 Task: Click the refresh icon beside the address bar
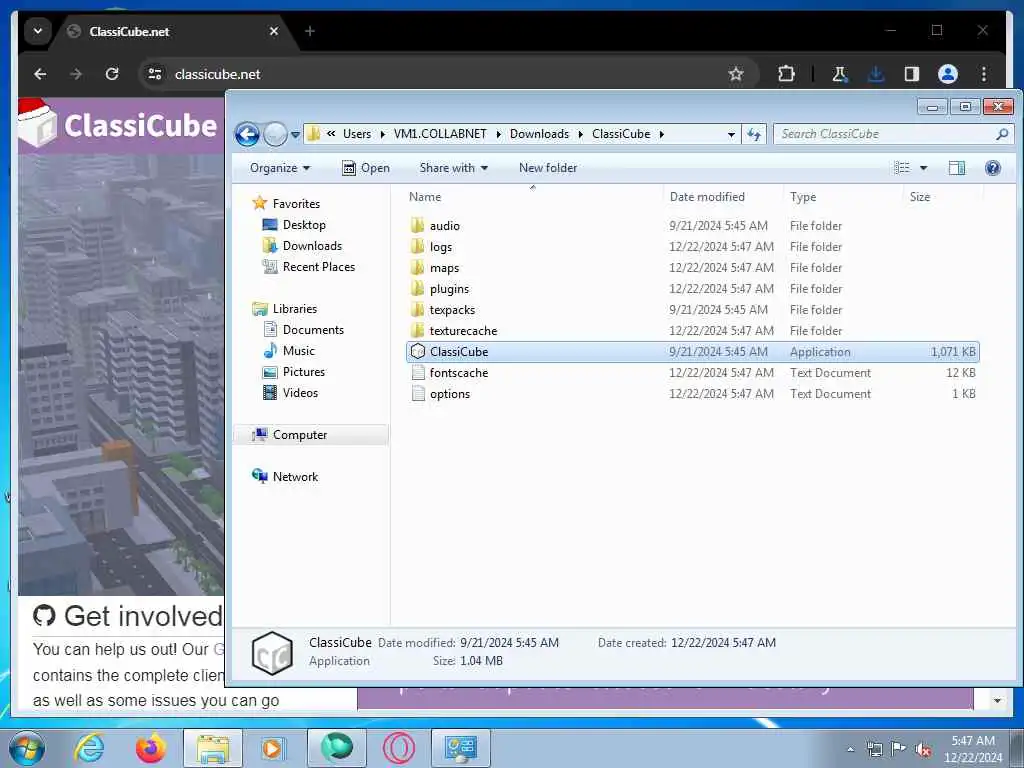754,134
